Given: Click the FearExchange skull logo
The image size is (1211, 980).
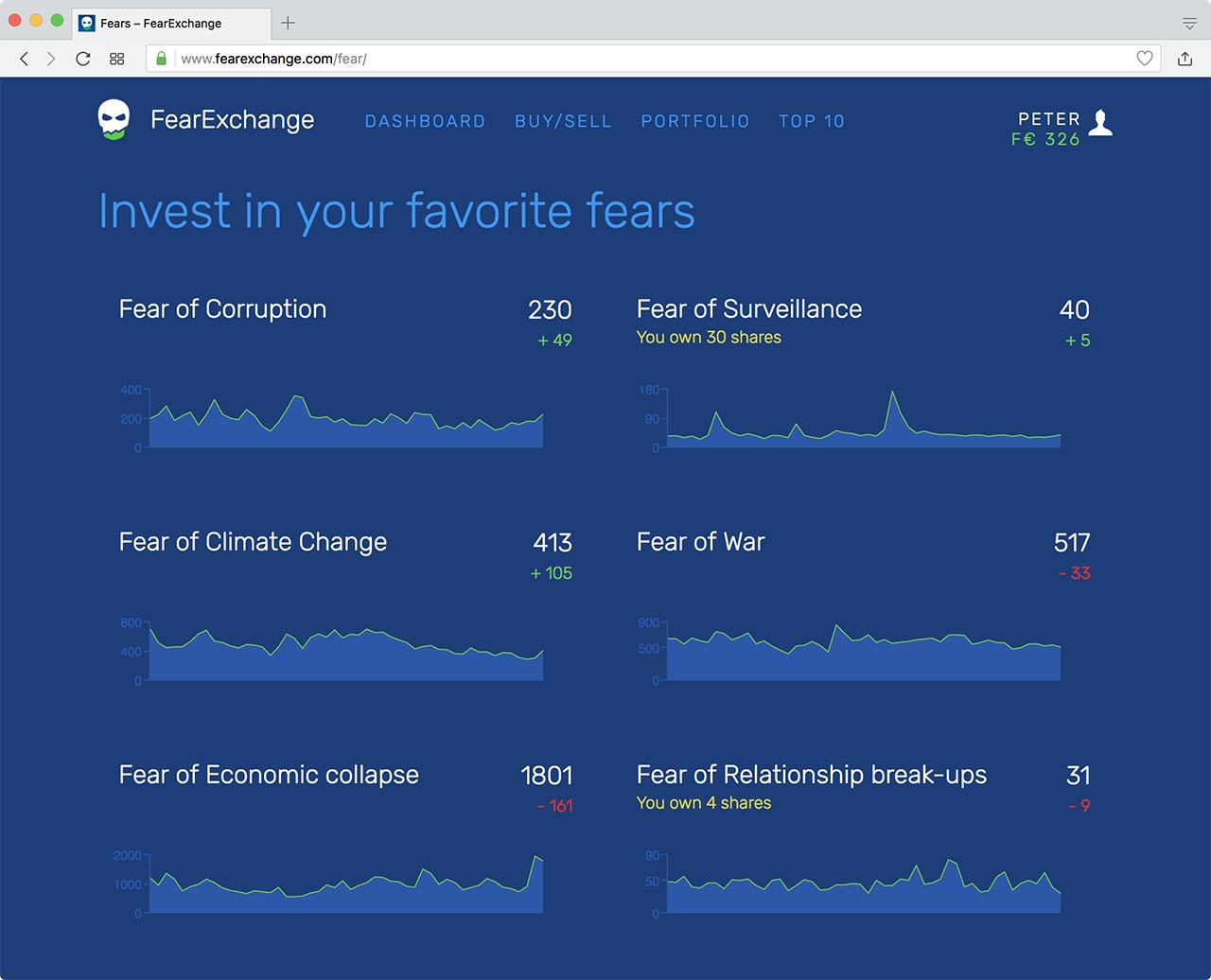Looking at the screenshot, I should point(114,120).
